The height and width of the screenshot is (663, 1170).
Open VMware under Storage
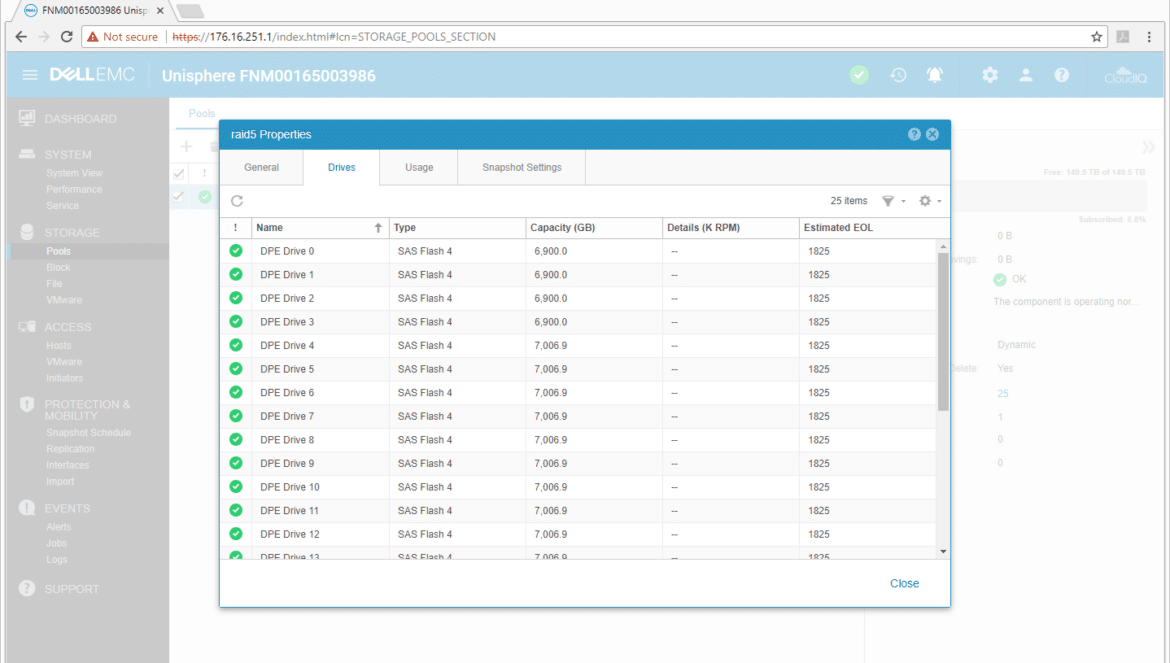[64, 300]
